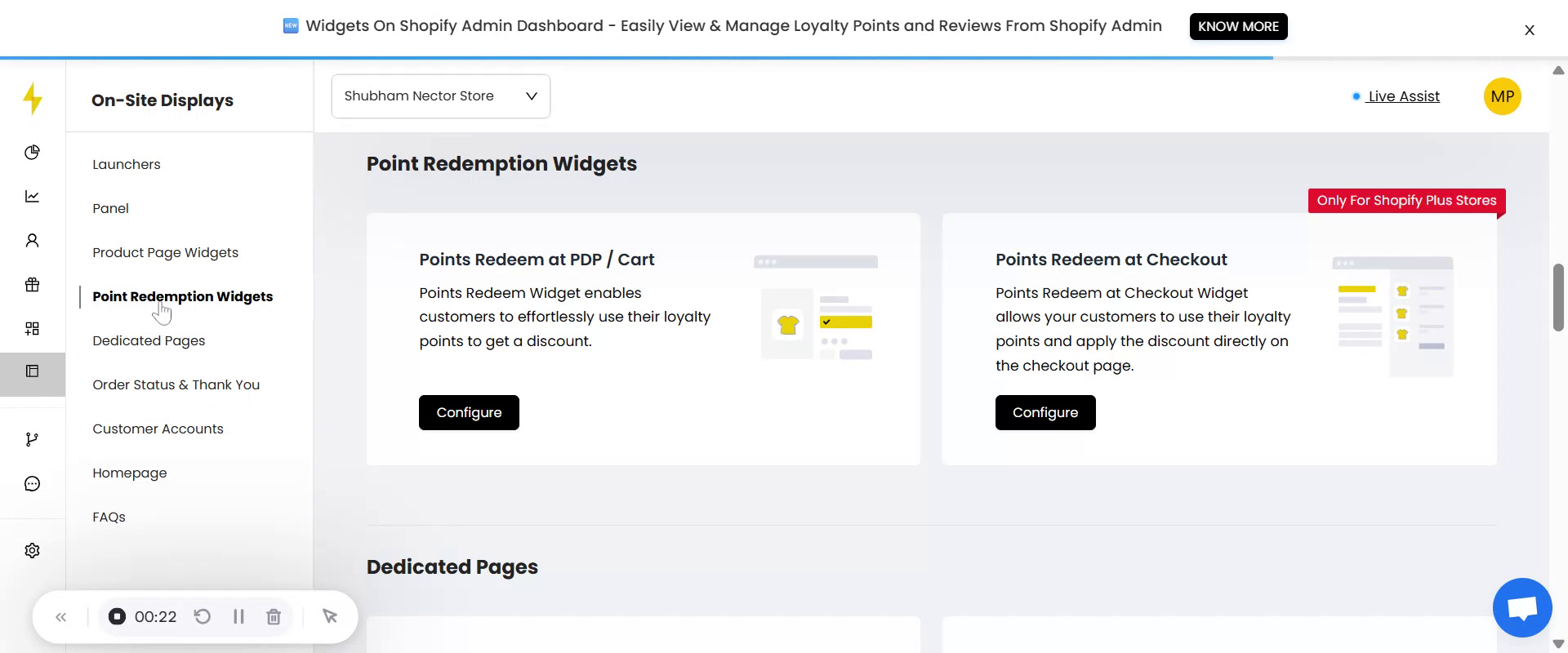Screen dimensions: 1568x653
Task: Open the chat bubble icon in sidebar
Action: pyautogui.click(x=32, y=484)
